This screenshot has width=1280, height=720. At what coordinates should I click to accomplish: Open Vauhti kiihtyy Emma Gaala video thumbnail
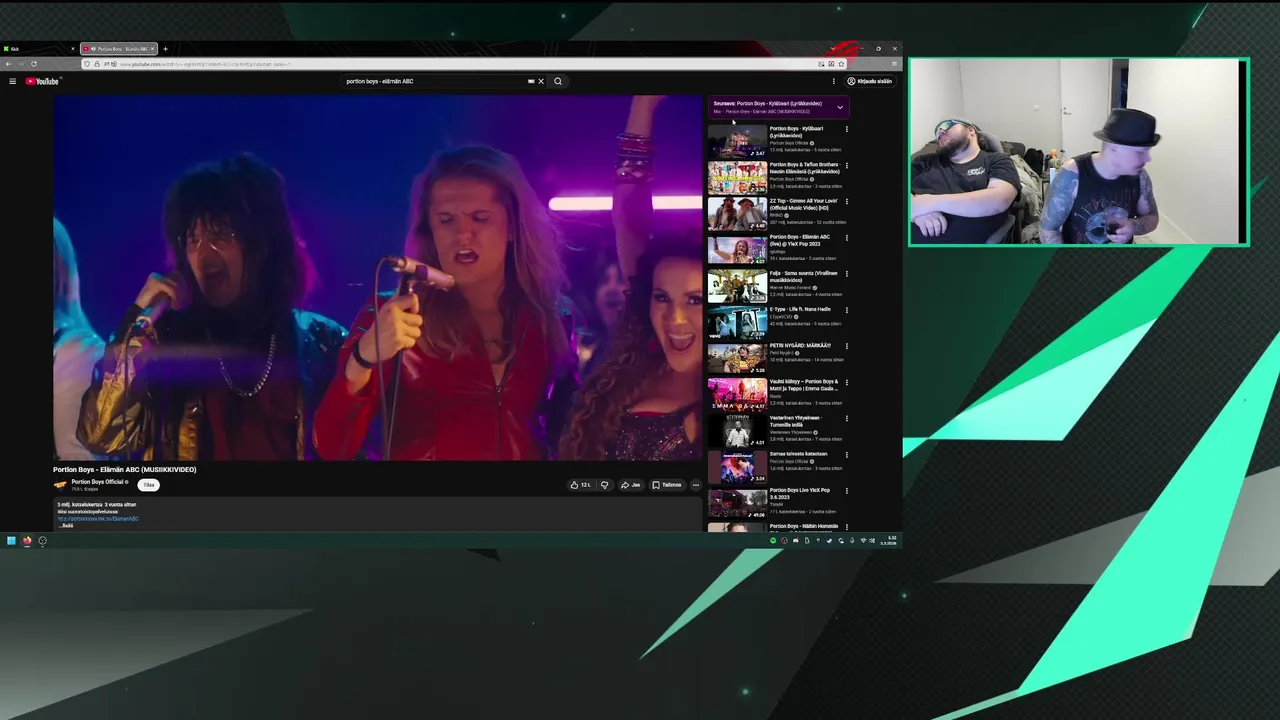coord(737,394)
